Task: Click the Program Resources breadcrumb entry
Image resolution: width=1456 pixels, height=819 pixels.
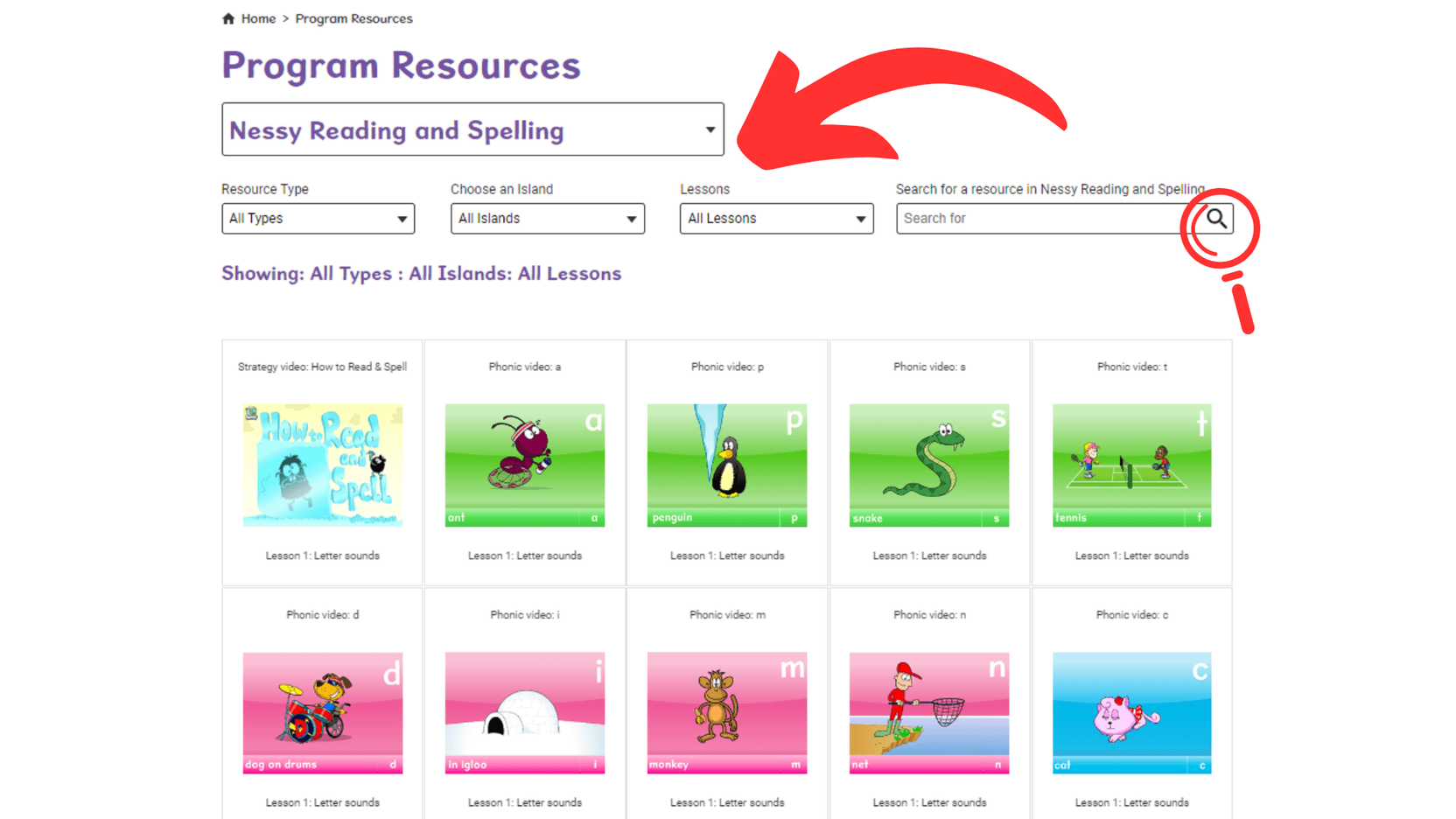Action: coord(354,17)
